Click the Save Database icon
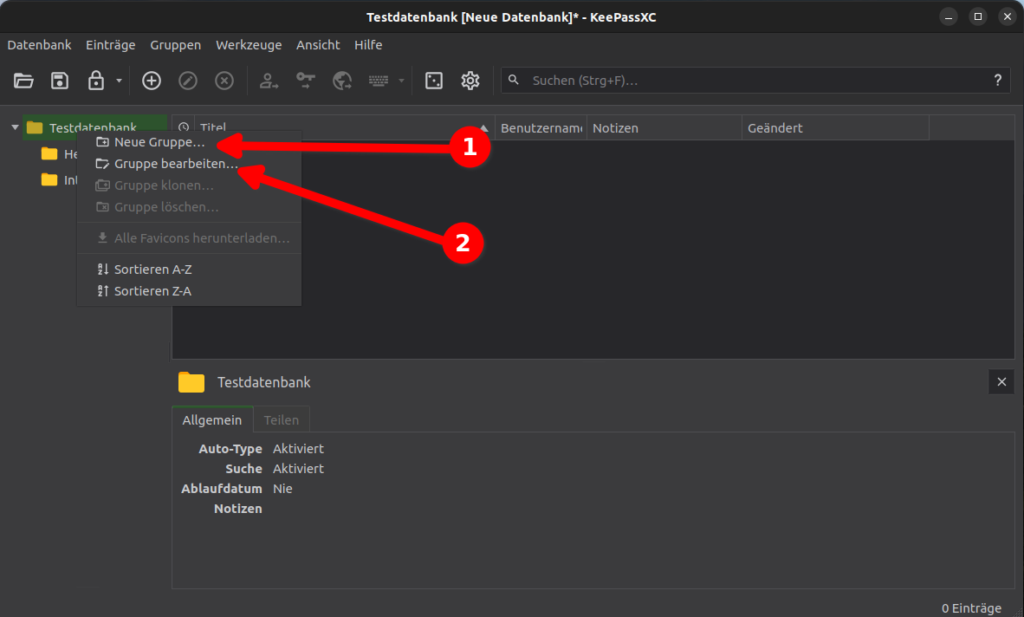 tap(60, 80)
